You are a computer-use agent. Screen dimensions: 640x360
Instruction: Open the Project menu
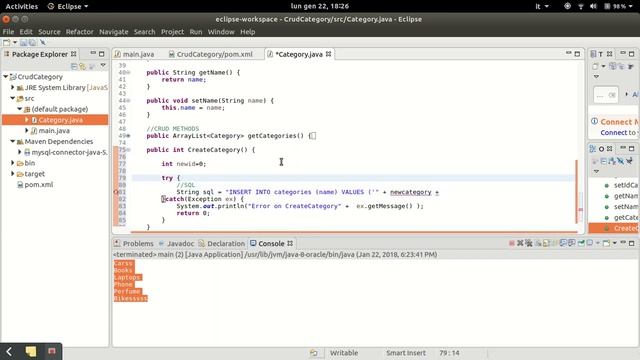[x=172, y=31]
